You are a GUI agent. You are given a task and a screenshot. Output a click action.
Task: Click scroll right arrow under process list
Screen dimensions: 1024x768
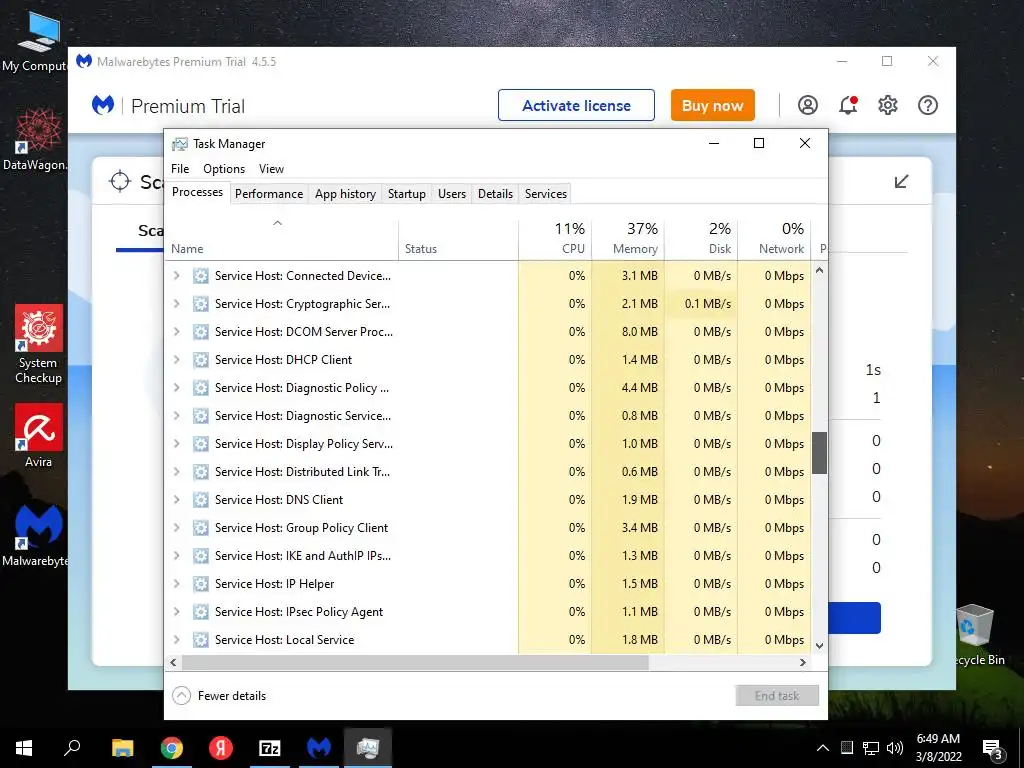pos(803,662)
